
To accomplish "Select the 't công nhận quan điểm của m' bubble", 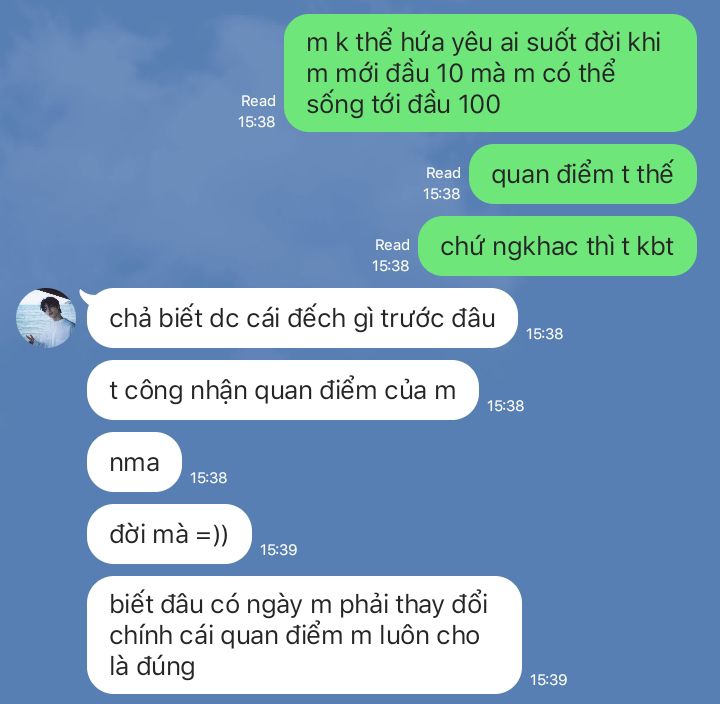I will [x=283, y=390].
